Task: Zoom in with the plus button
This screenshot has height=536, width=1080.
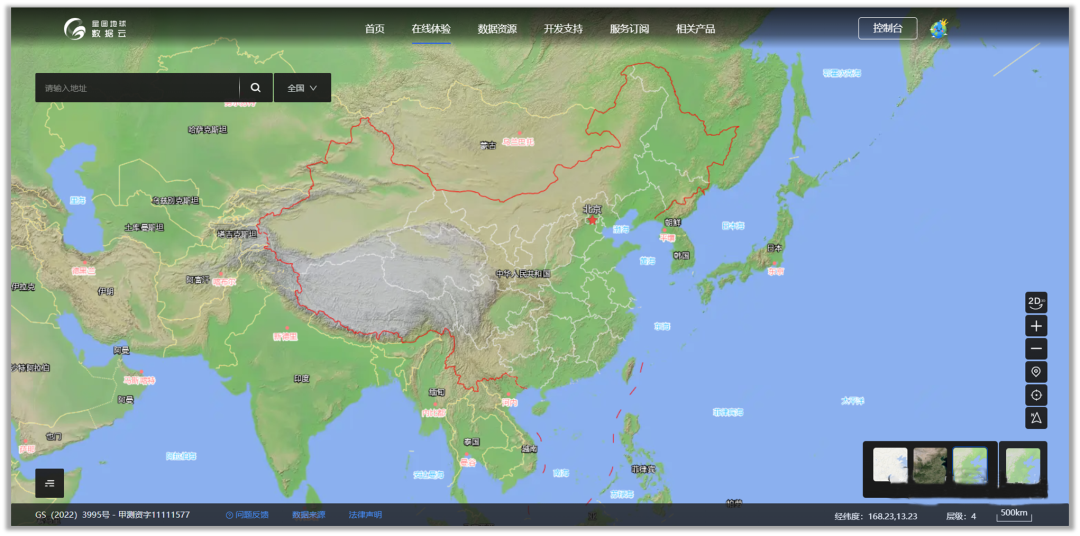Action: [x=1036, y=326]
